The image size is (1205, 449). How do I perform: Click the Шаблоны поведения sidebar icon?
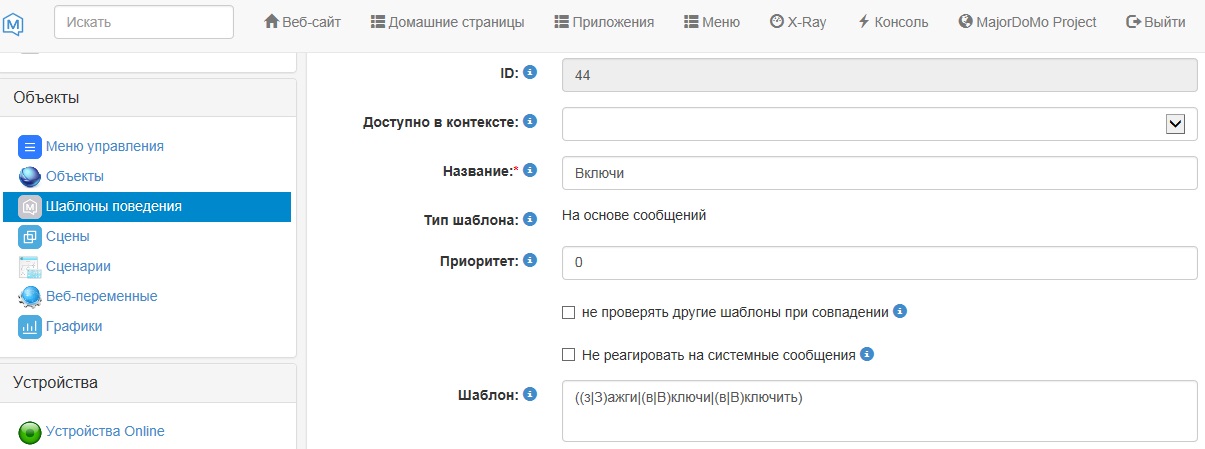click(30, 207)
